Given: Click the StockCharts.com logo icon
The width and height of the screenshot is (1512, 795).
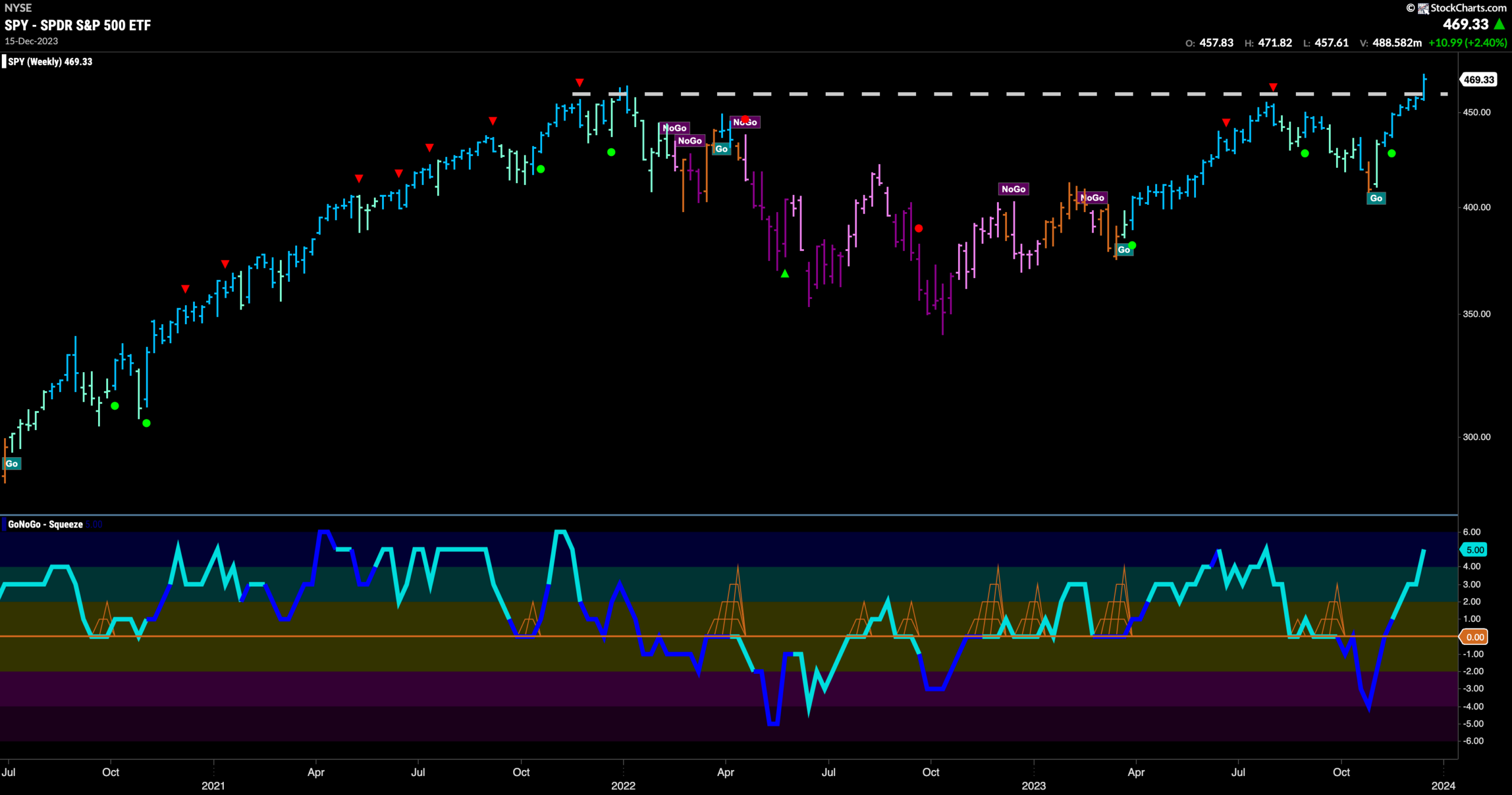Looking at the screenshot, I should point(1423,8).
